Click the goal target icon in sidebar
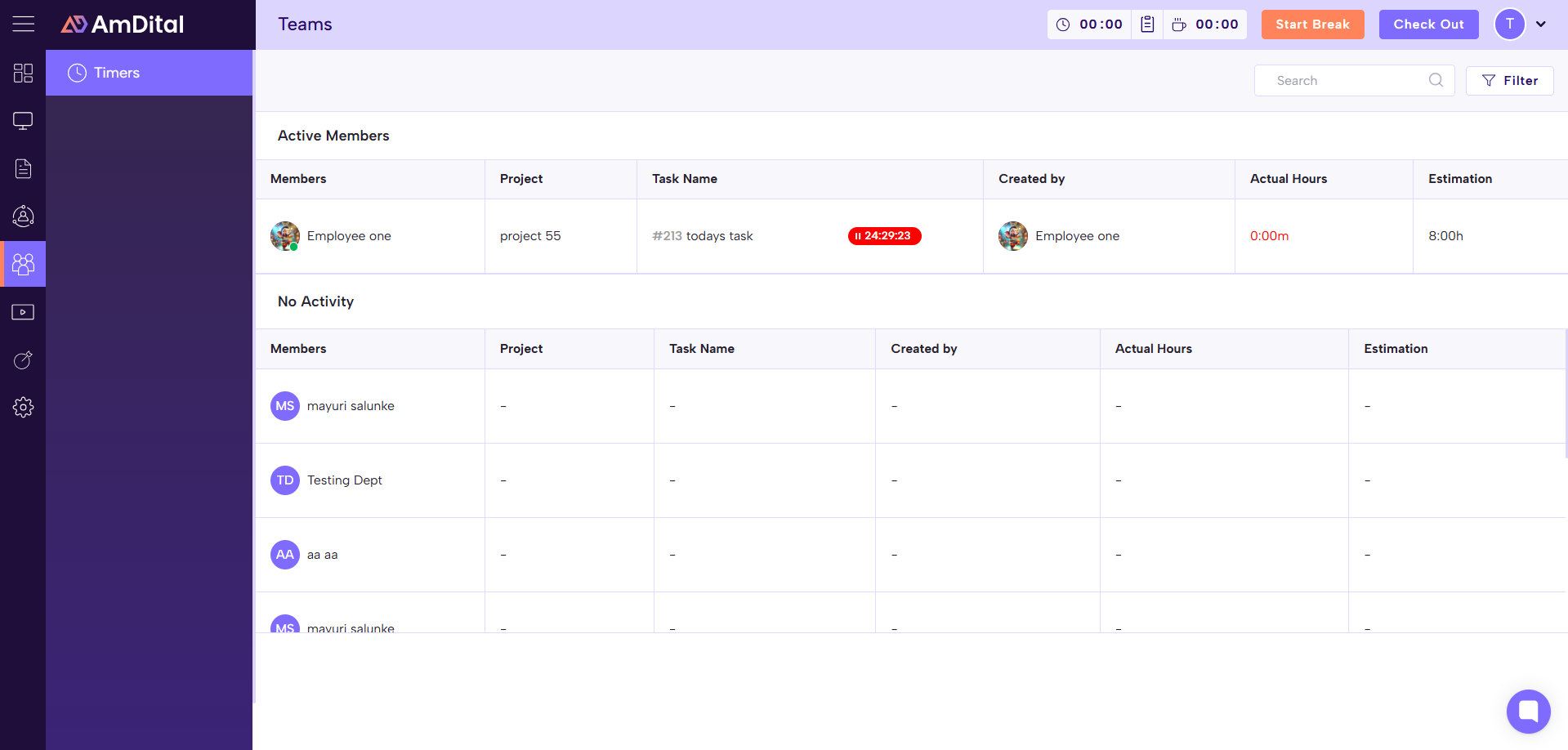The height and width of the screenshot is (750, 1568). click(x=23, y=360)
